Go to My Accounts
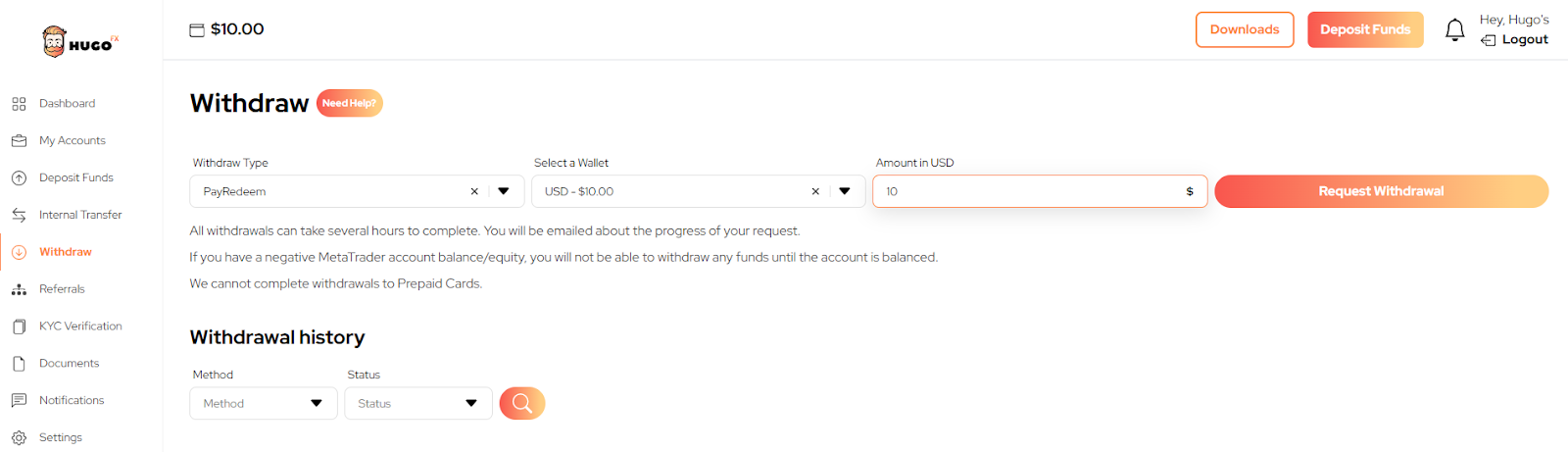 coord(72,141)
